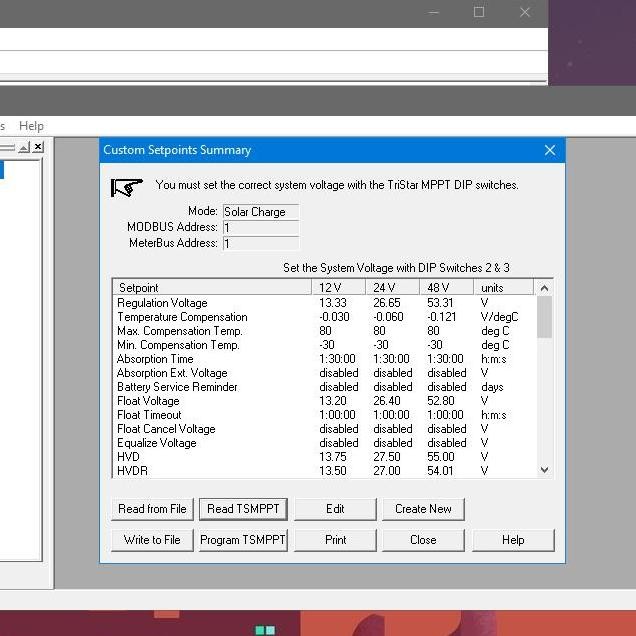Click the Mode field showing Solar Charge
The width and height of the screenshot is (636, 636).
tap(260, 212)
